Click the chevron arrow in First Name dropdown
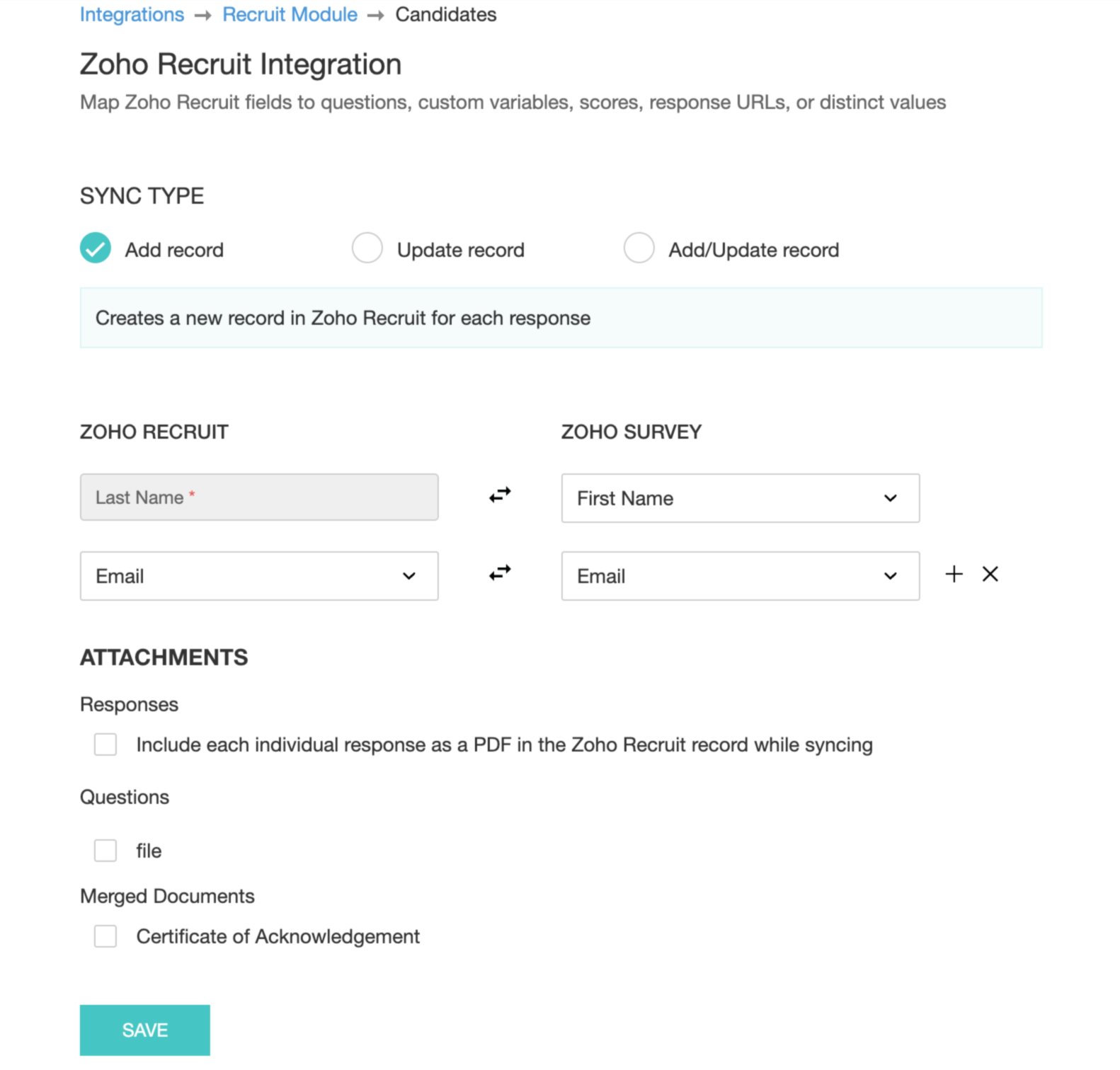Viewport: 1120px width, 1070px height. pos(891,498)
